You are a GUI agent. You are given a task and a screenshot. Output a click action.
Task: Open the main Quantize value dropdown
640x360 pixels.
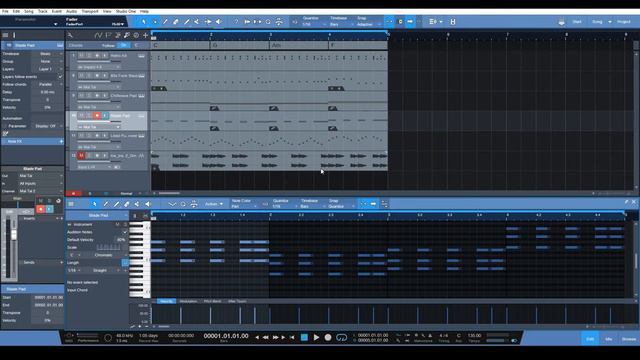click(x=314, y=24)
